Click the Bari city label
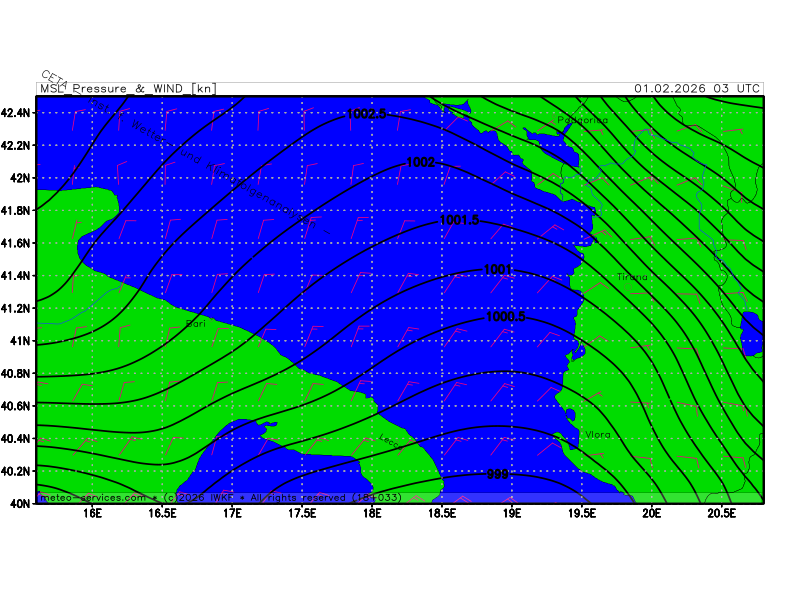This screenshot has height=600, width=800. point(196,325)
